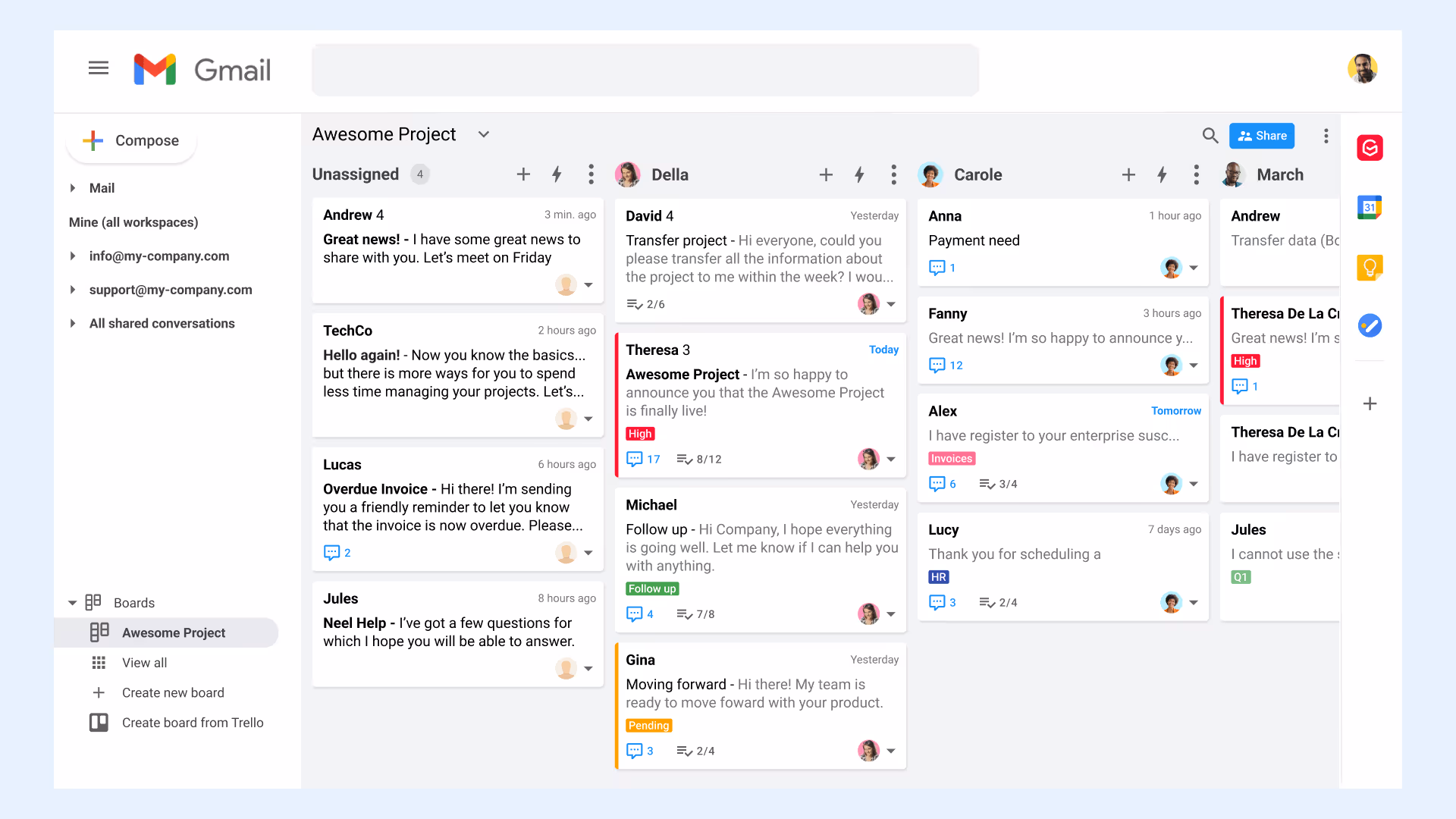This screenshot has height=819, width=1456.
Task: Open the Carole column three-dot menu
Action: coord(1196,175)
